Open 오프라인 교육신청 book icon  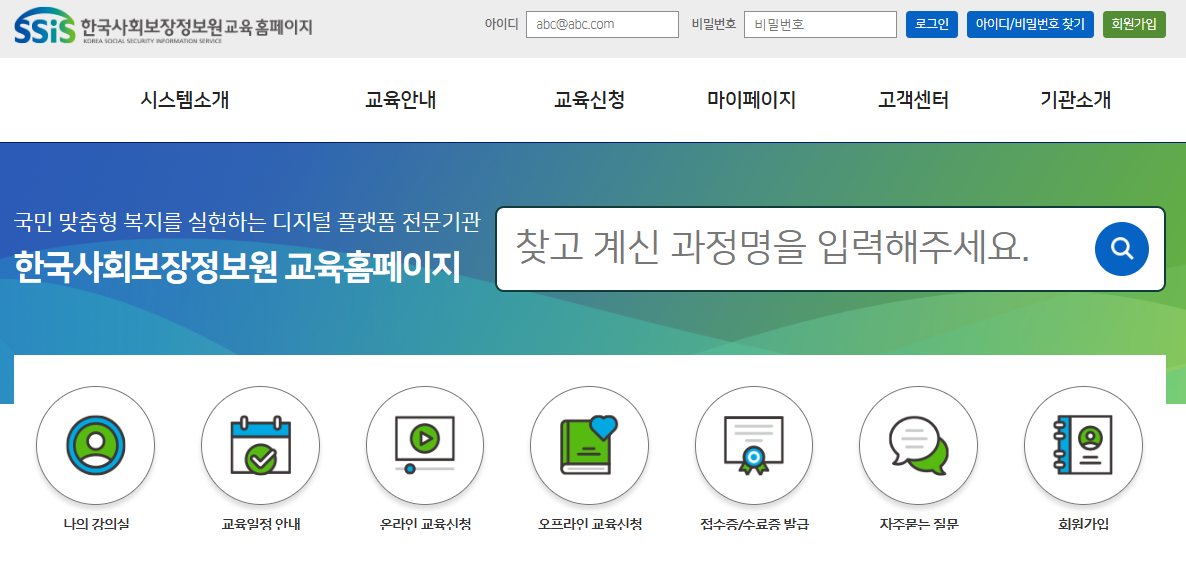[x=589, y=446]
